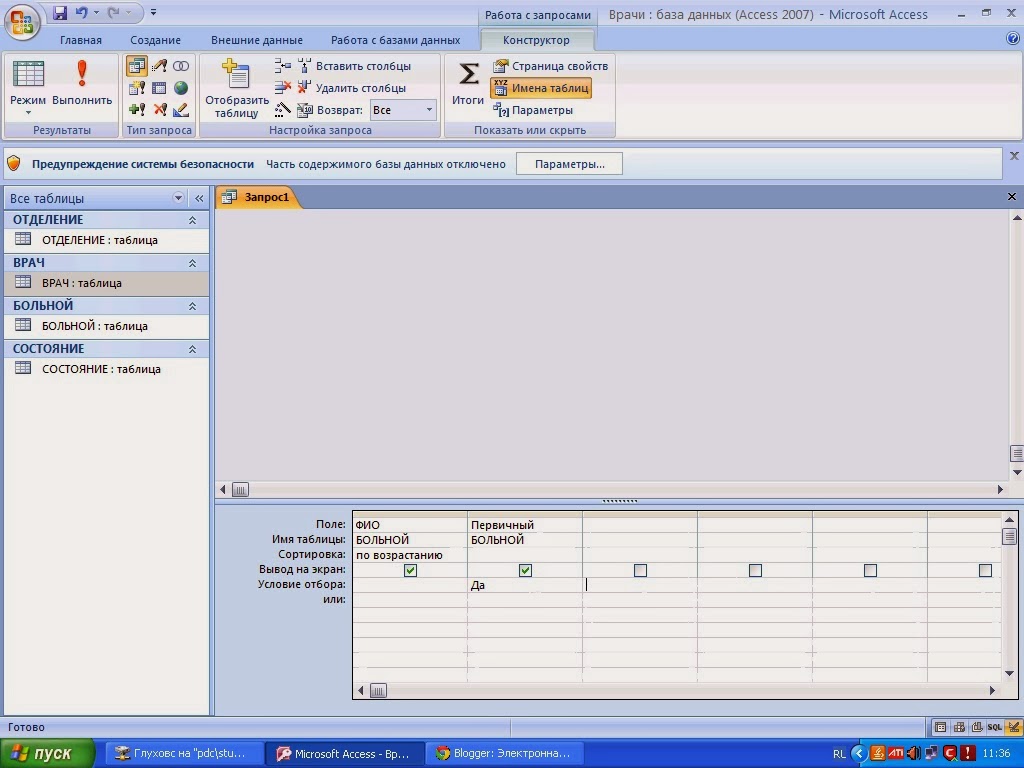Check the show box in third grid column
Image resolution: width=1024 pixels, height=768 pixels.
(x=640, y=570)
